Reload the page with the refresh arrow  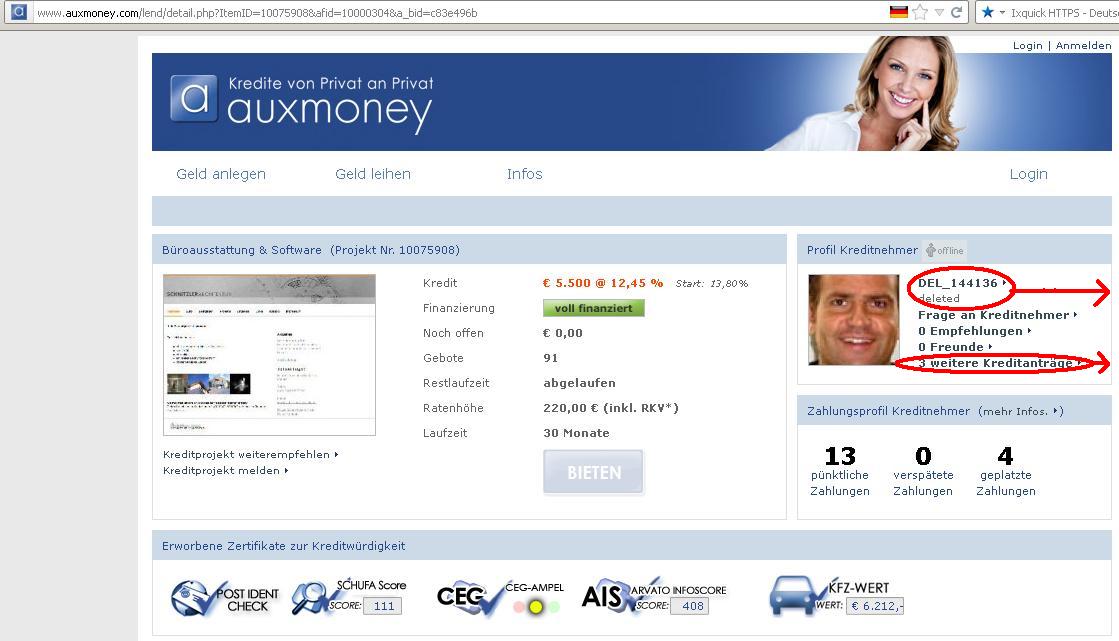pyautogui.click(x=956, y=12)
